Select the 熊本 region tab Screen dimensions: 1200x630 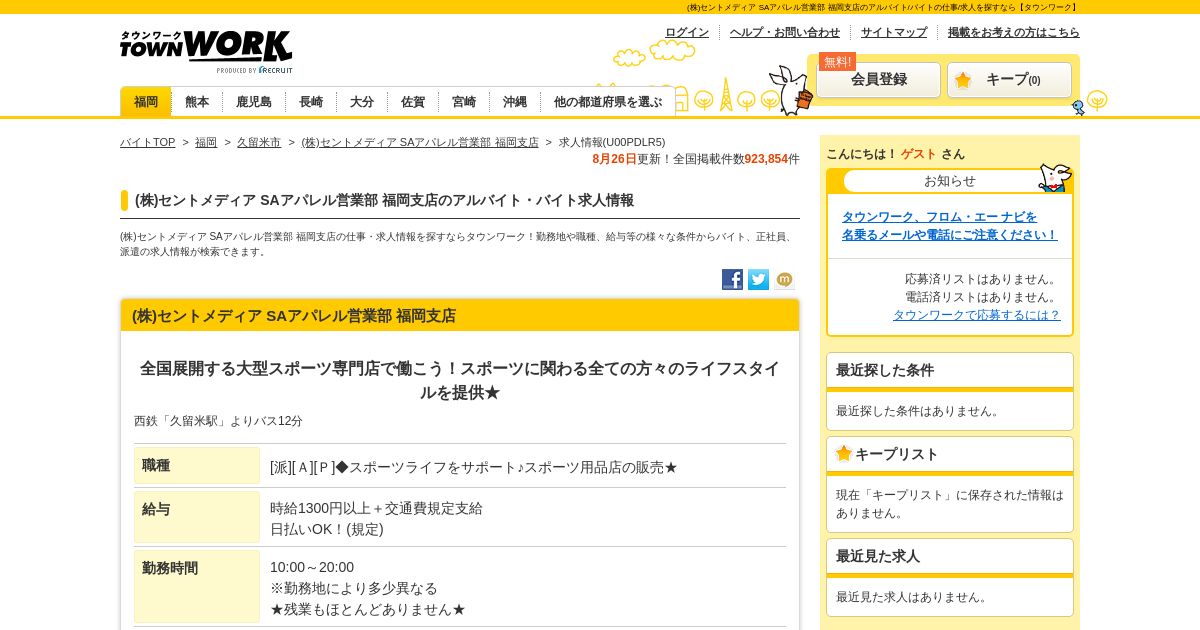(197, 102)
